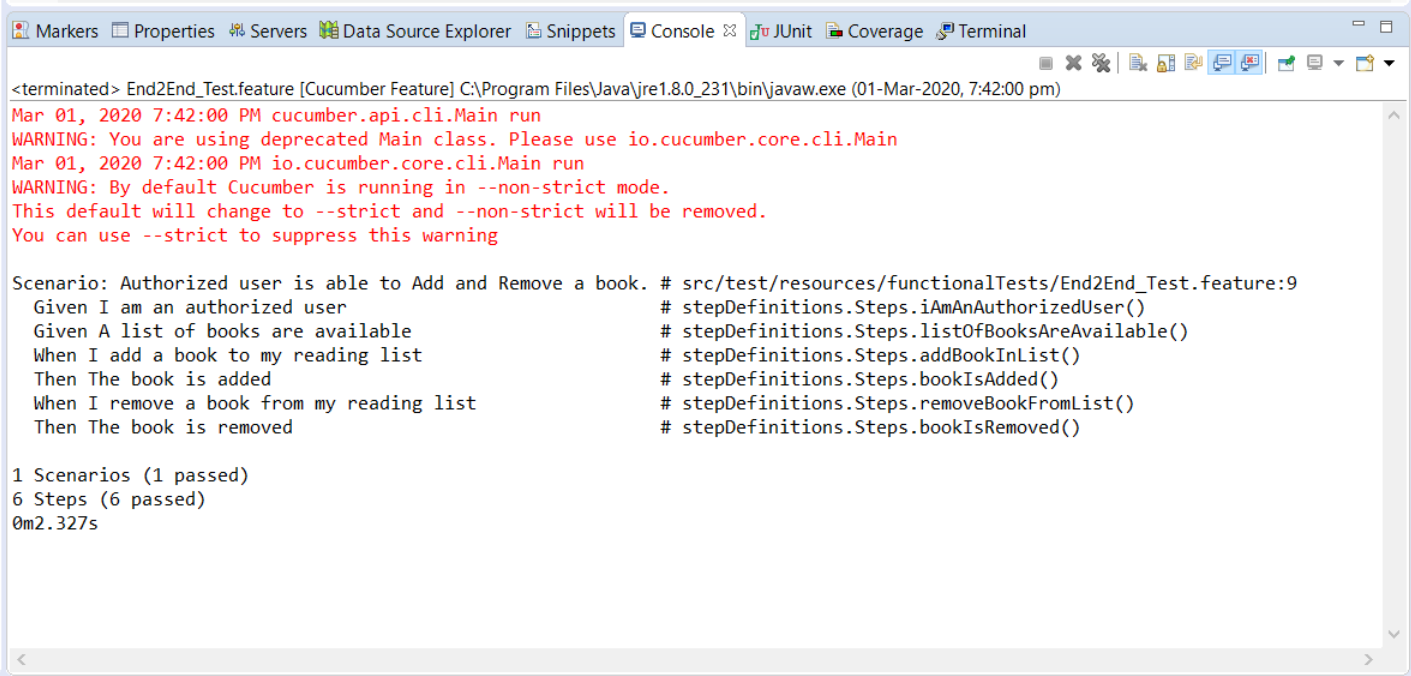Remove the launch with the single X icon

click(1073, 63)
